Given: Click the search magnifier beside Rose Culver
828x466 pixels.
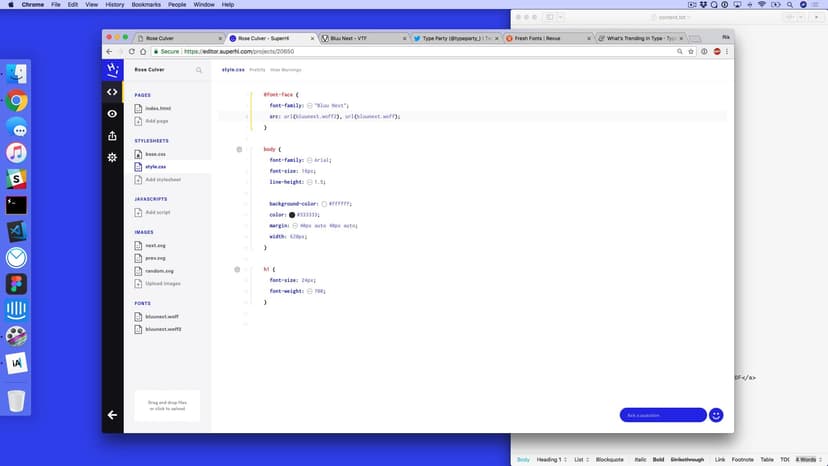Looking at the screenshot, I should pos(199,70).
